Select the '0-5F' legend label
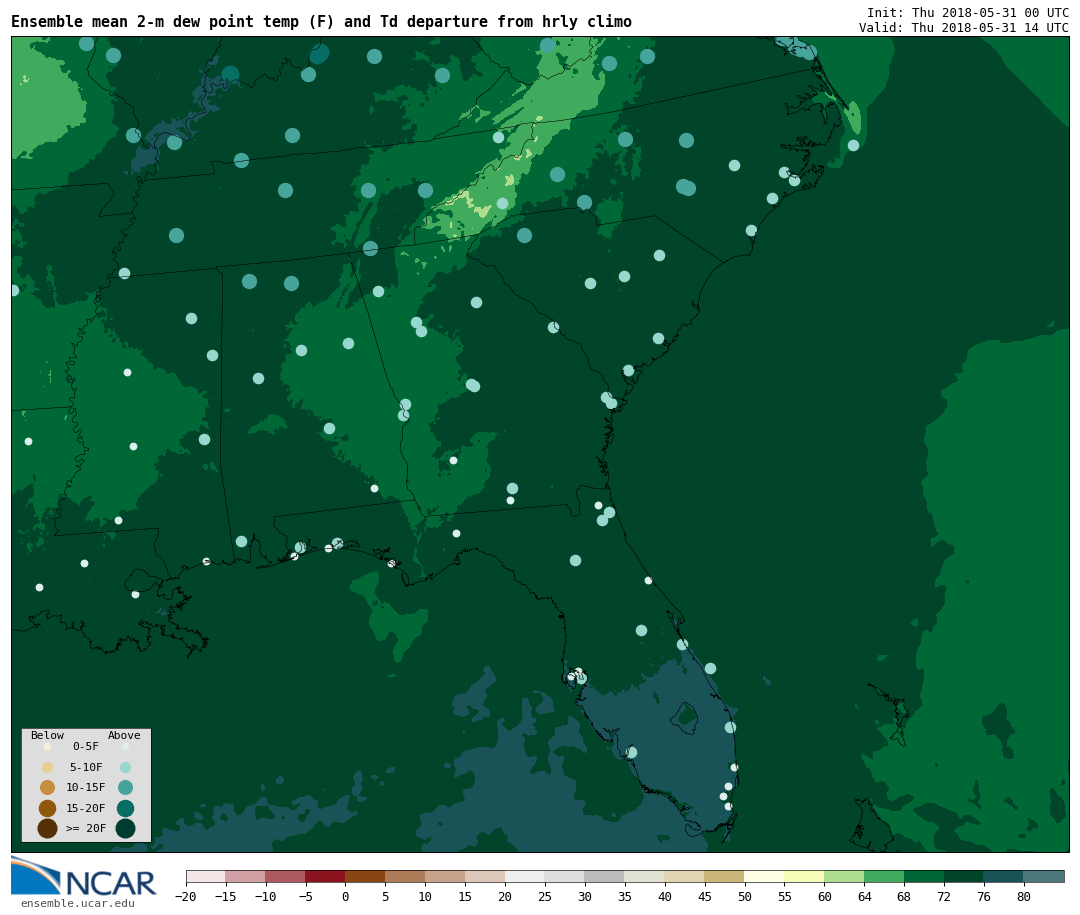 (86, 746)
